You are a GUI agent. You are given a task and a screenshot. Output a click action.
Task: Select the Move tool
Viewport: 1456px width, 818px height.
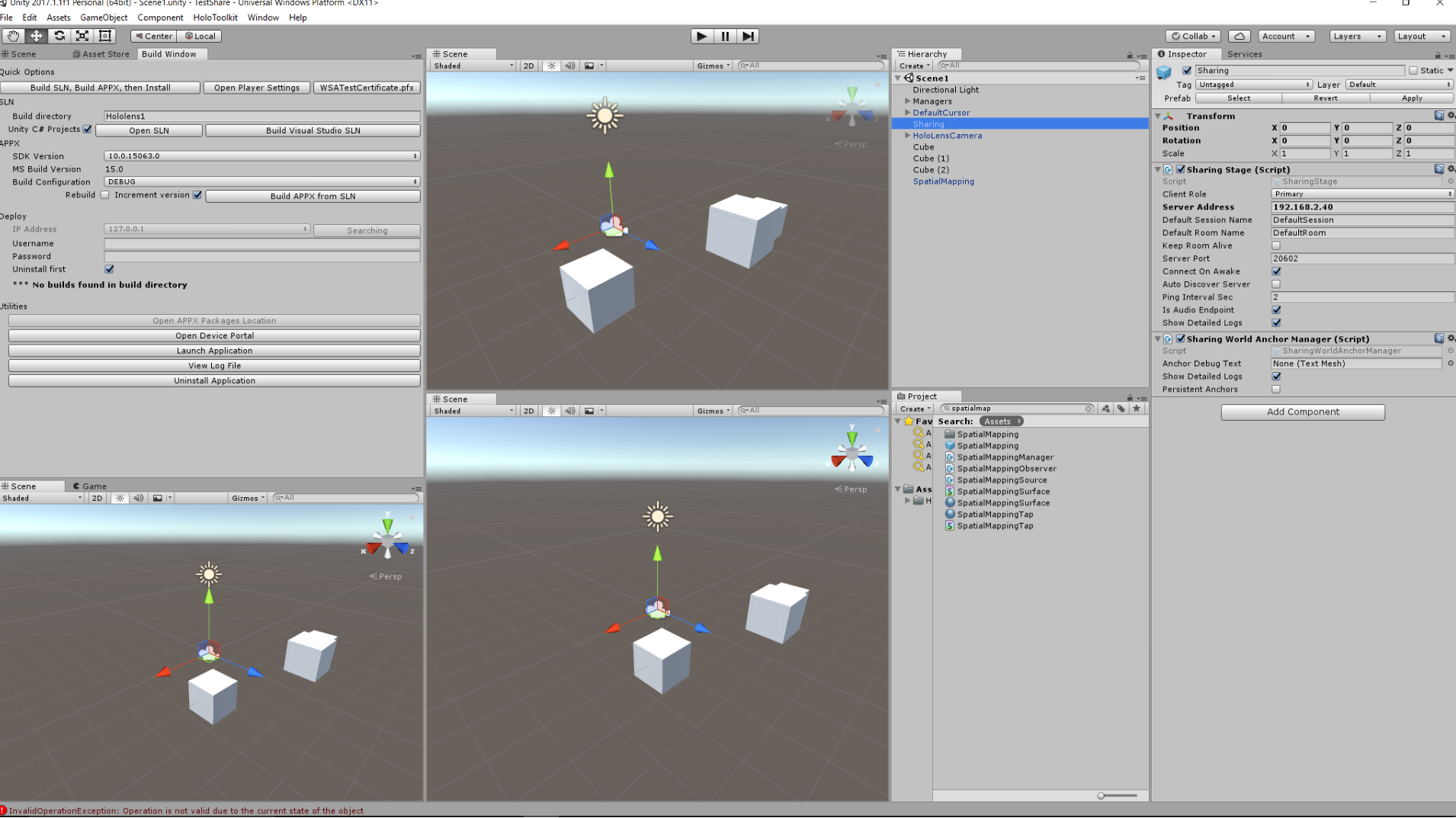[x=36, y=36]
